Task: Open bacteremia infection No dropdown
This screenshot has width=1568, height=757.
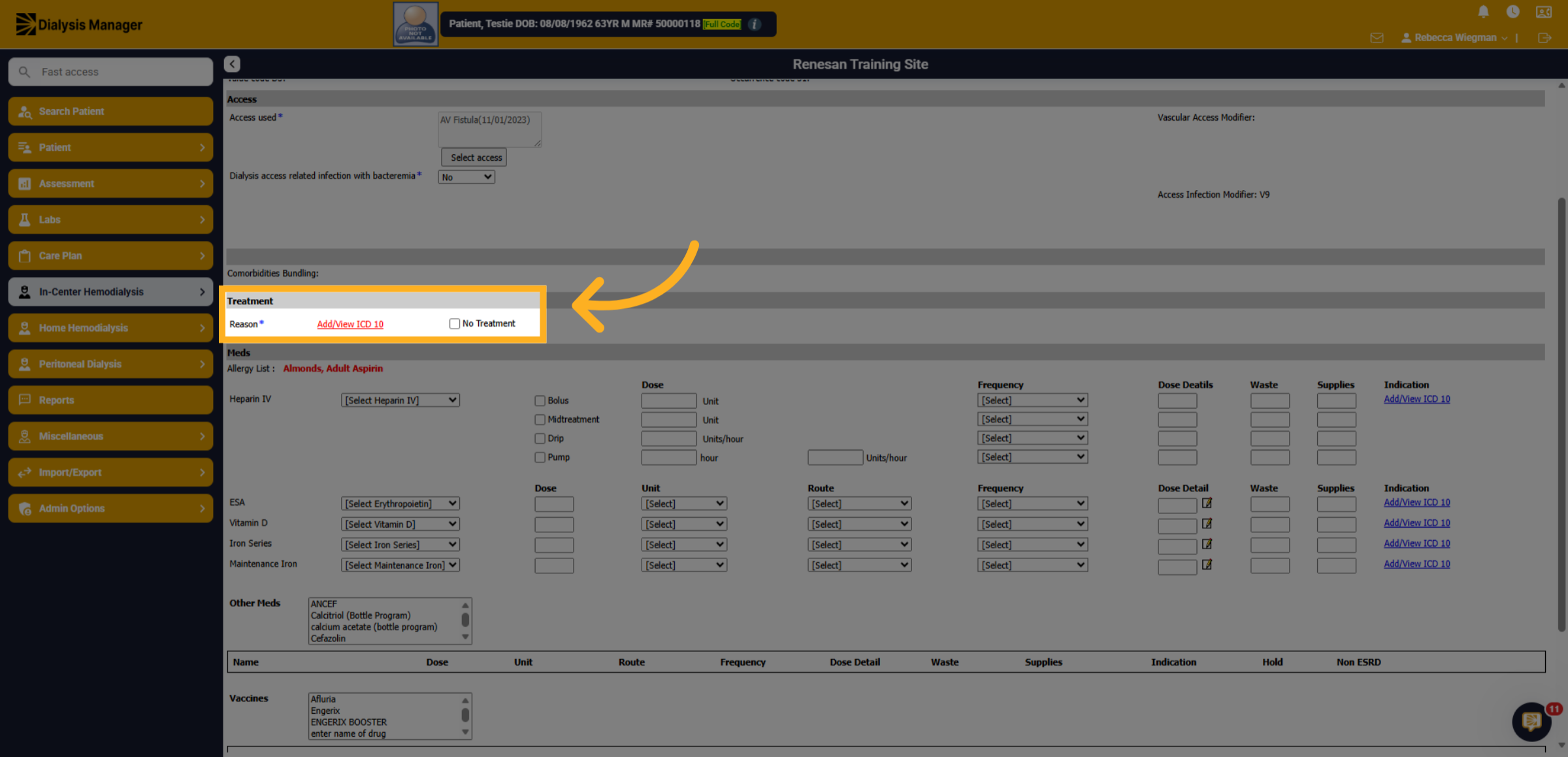Action: coord(466,177)
